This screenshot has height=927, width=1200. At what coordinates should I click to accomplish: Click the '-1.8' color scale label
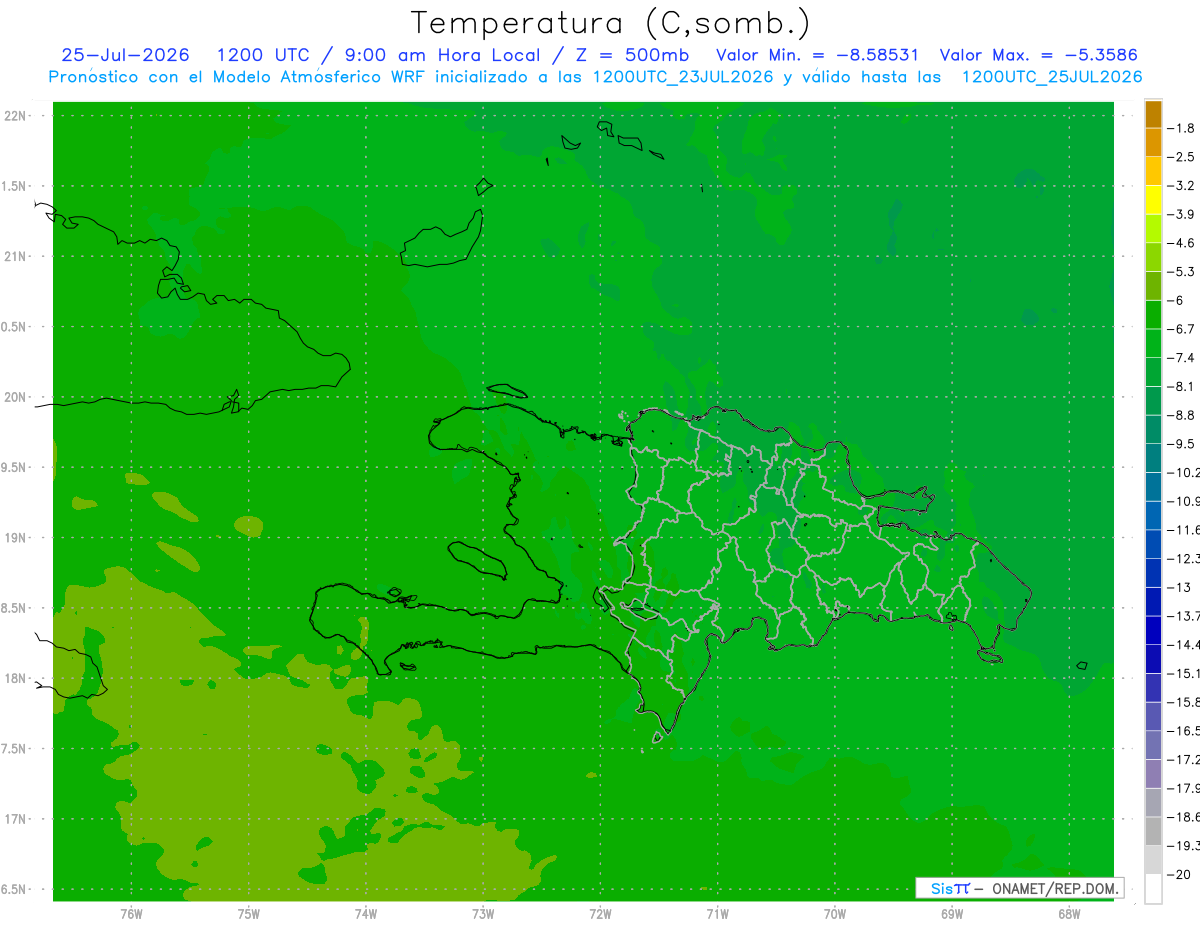[x=1182, y=128]
